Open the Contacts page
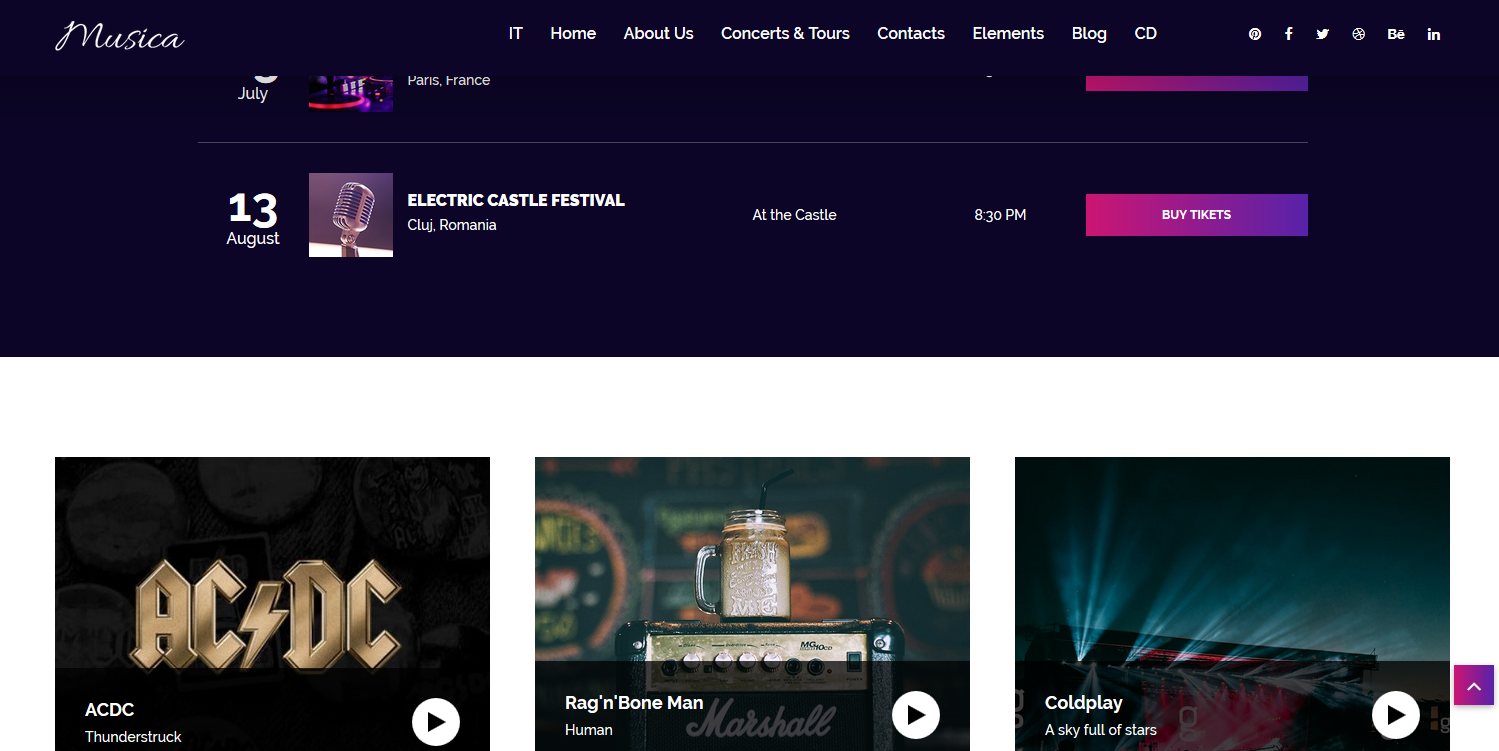The image size is (1499, 751). 911,34
